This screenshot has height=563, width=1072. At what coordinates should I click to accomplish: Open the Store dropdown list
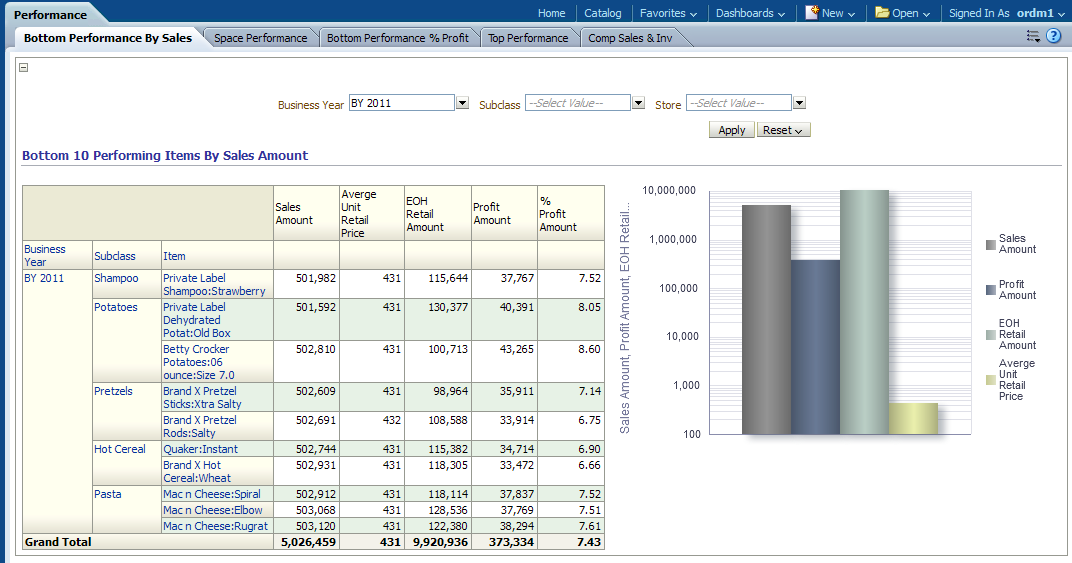click(x=799, y=103)
